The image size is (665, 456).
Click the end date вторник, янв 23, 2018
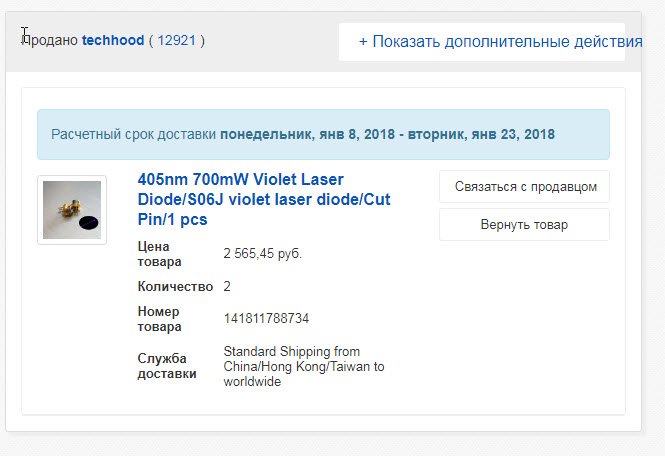coord(481,134)
